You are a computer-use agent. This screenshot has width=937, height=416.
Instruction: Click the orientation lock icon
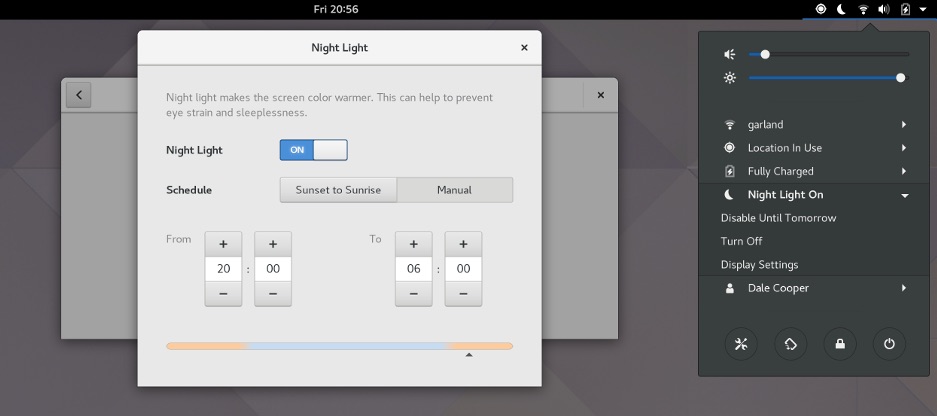pos(790,344)
